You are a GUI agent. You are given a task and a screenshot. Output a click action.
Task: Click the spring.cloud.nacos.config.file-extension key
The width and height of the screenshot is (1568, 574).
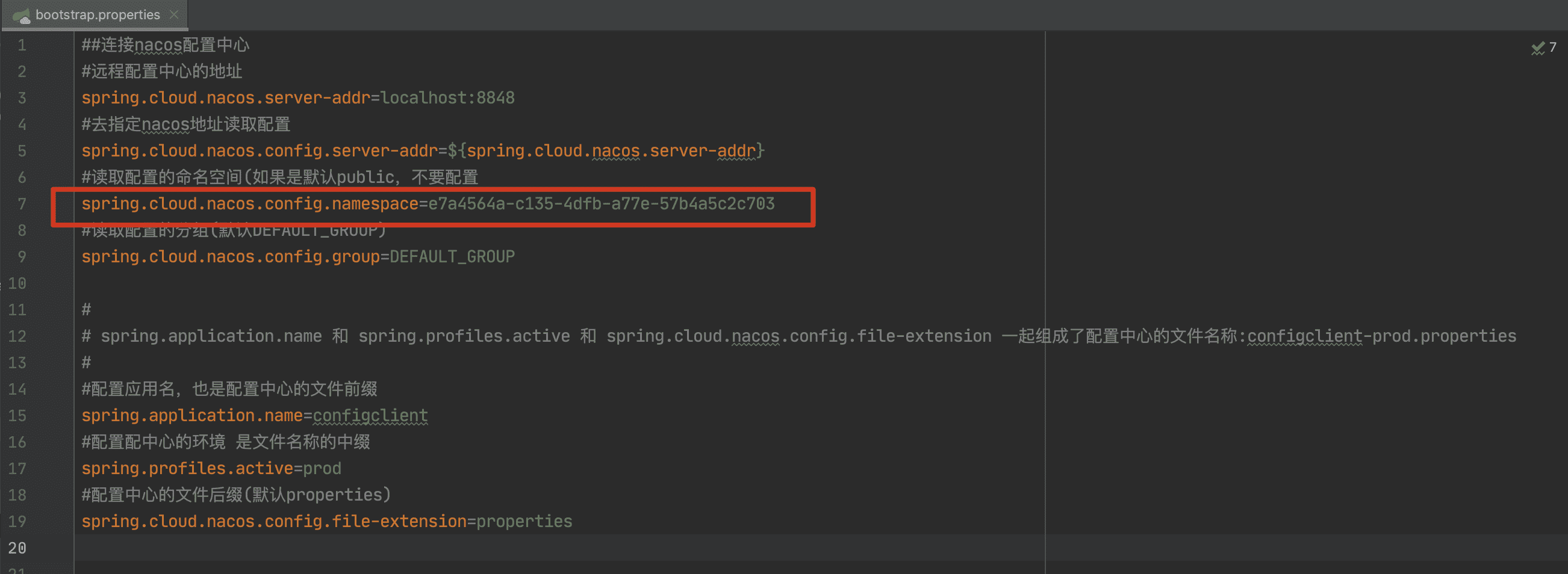coord(273,521)
